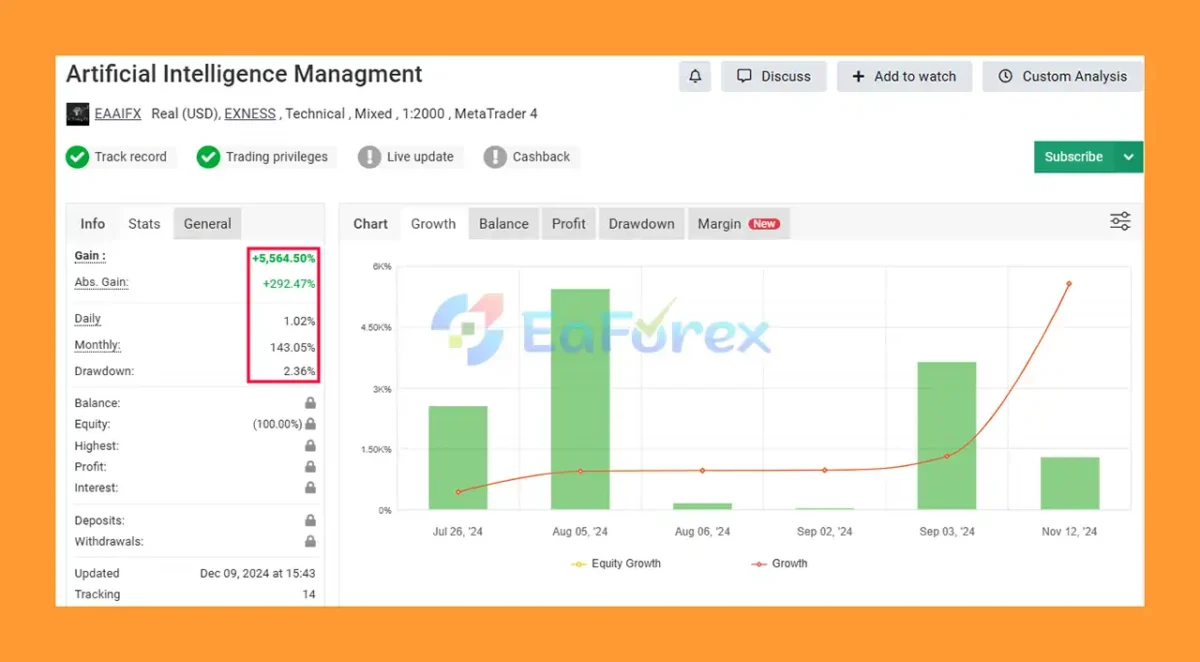
Task: Click the EAAIFX avatar thumbnail
Action: pyautogui.click(x=77, y=114)
